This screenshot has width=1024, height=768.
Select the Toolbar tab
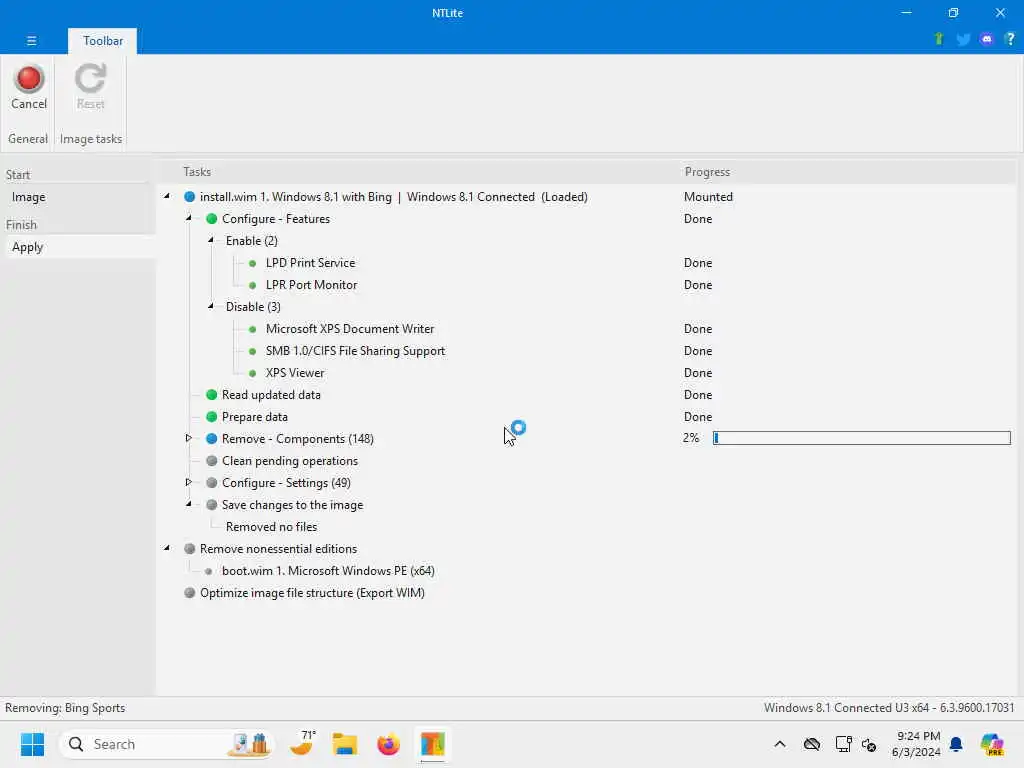tap(103, 40)
